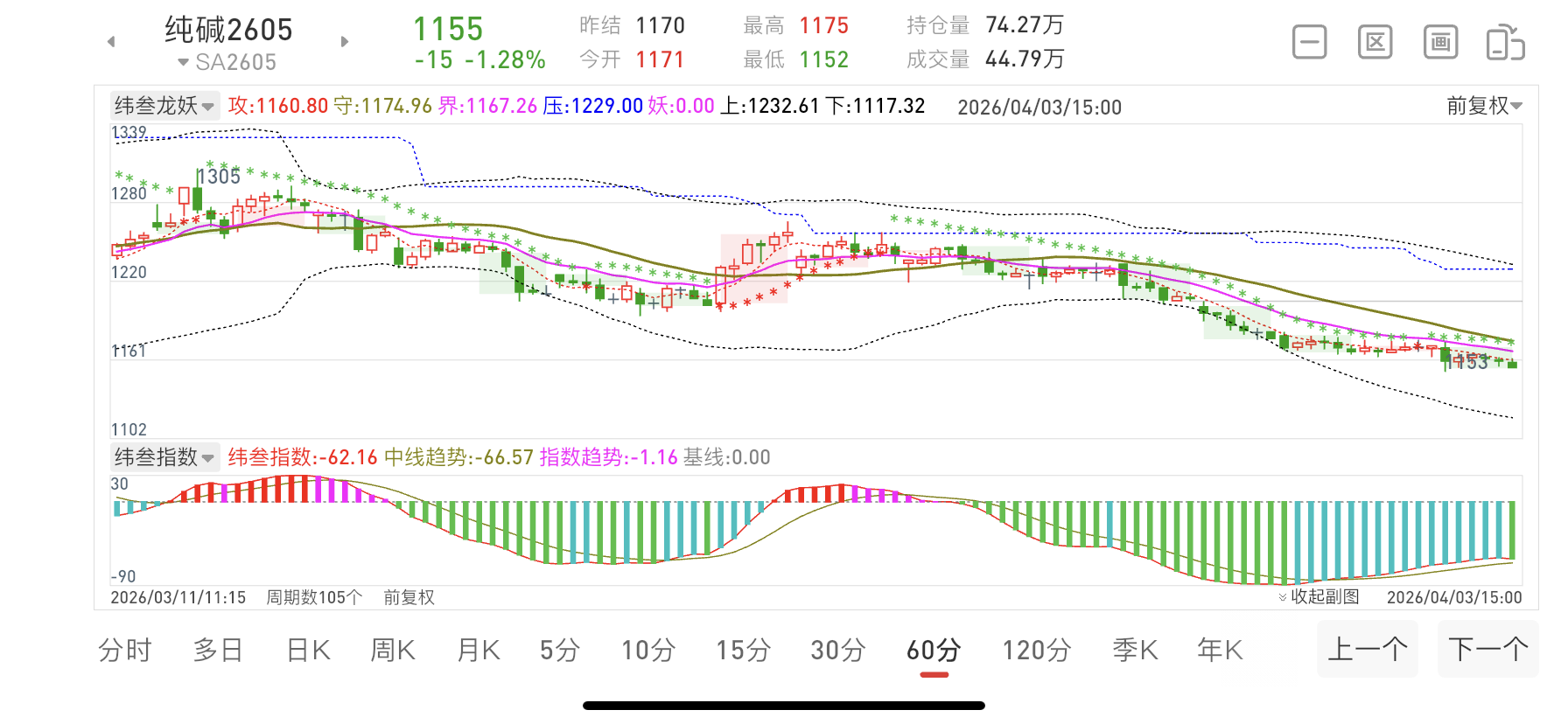Open the 区 range statistics tool

coord(1375,42)
